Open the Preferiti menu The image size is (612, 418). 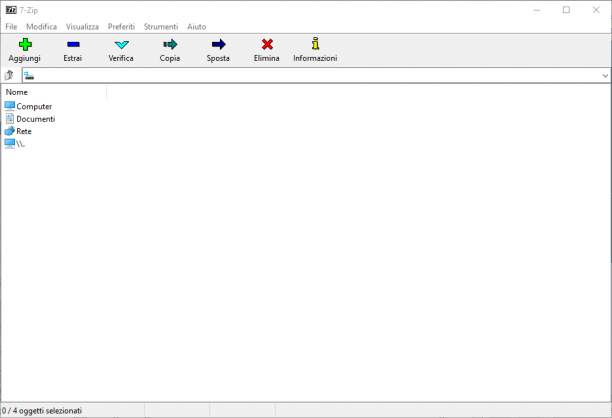click(x=121, y=27)
